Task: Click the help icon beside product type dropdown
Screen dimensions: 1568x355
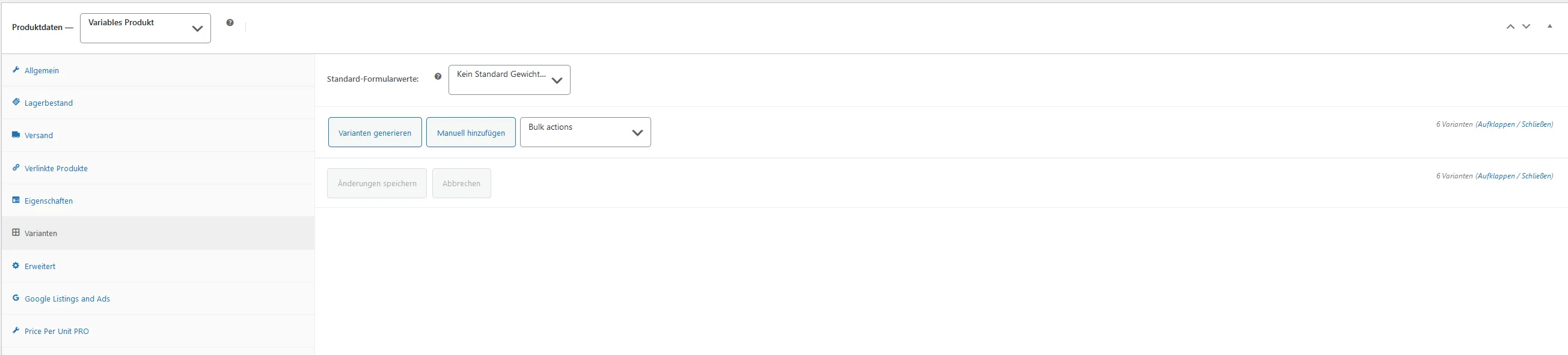Action: [x=230, y=22]
